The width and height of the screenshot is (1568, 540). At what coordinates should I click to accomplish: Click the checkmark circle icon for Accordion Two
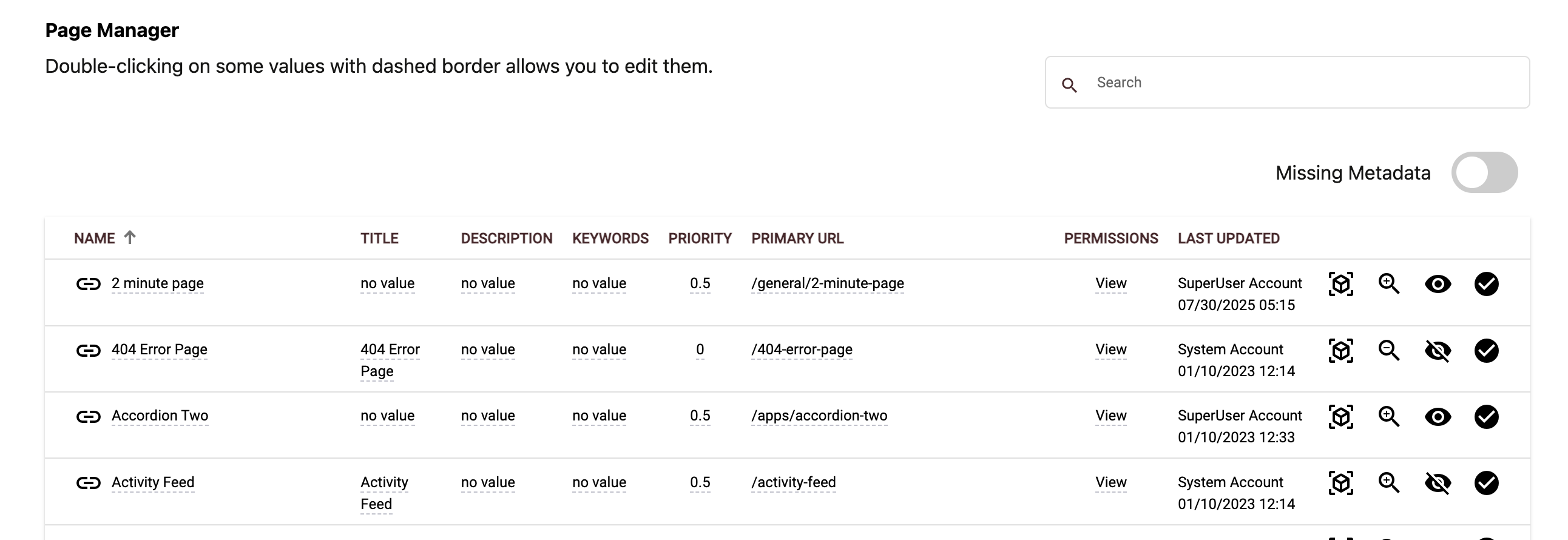pyautogui.click(x=1486, y=416)
